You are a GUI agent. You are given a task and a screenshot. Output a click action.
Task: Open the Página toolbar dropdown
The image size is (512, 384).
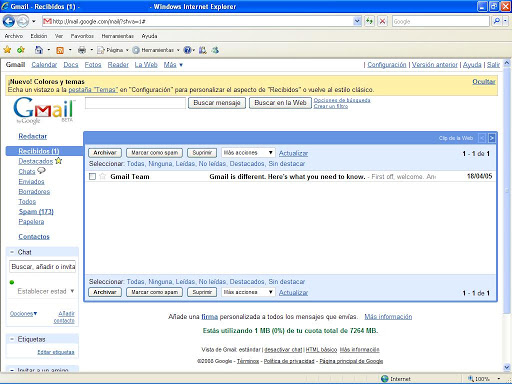click(113, 50)
